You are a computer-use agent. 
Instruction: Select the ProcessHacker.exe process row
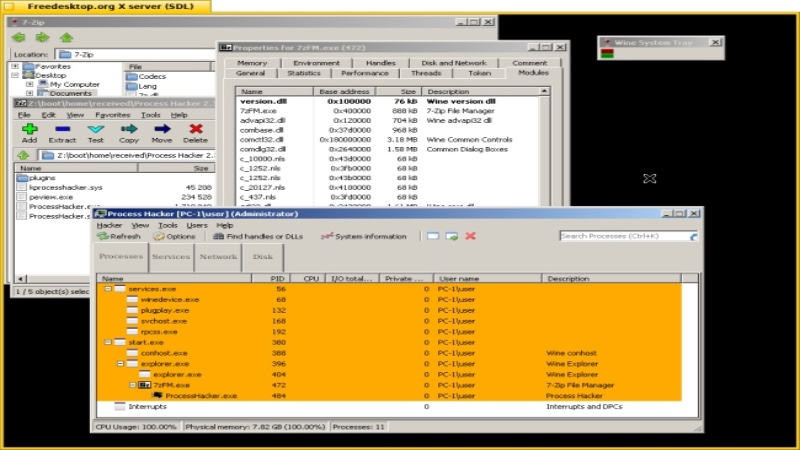click(x=200, y=396)
